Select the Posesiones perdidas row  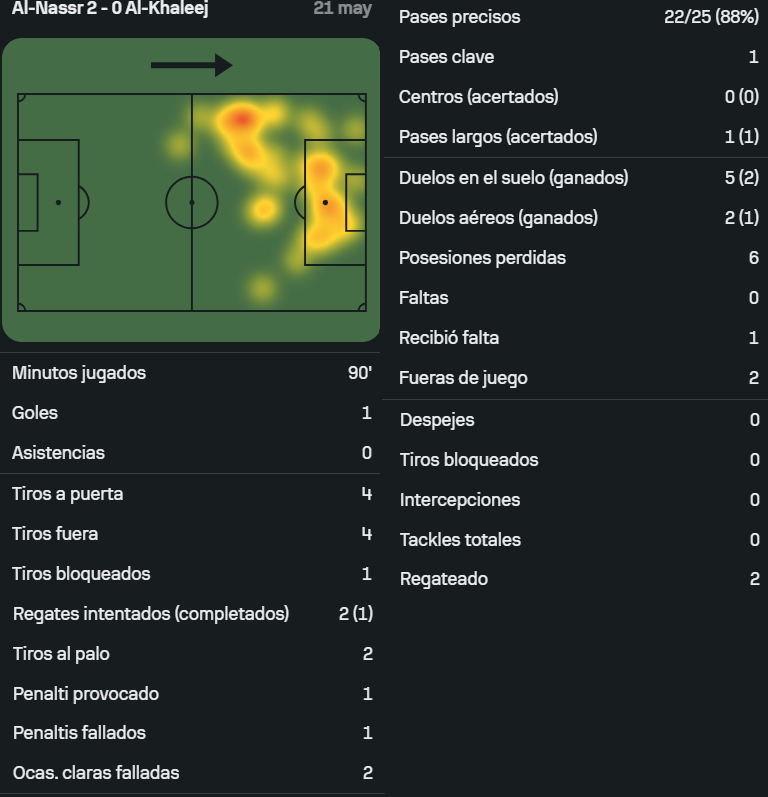click(576, 258)
